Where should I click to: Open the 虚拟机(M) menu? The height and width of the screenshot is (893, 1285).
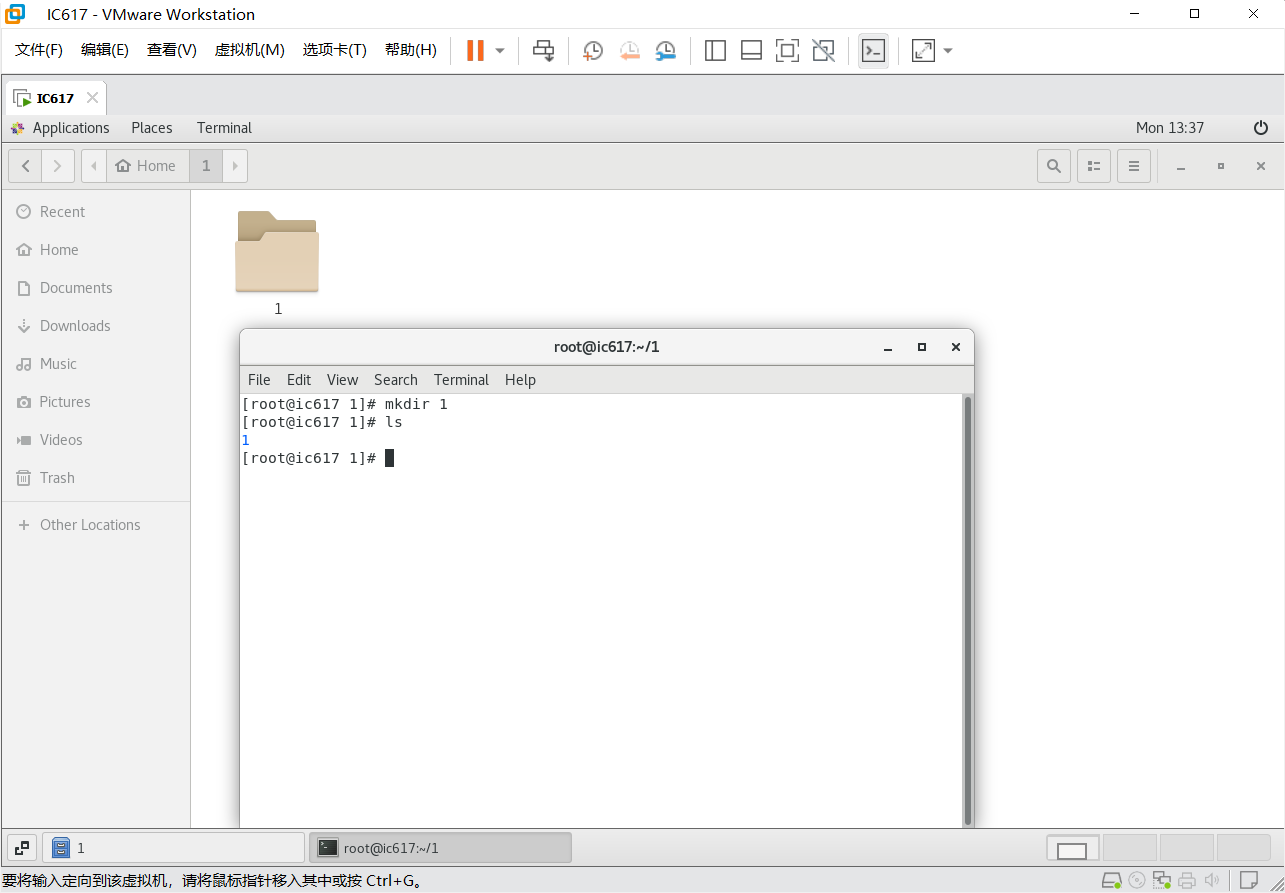pyautogui.click(x=250, y=50)
